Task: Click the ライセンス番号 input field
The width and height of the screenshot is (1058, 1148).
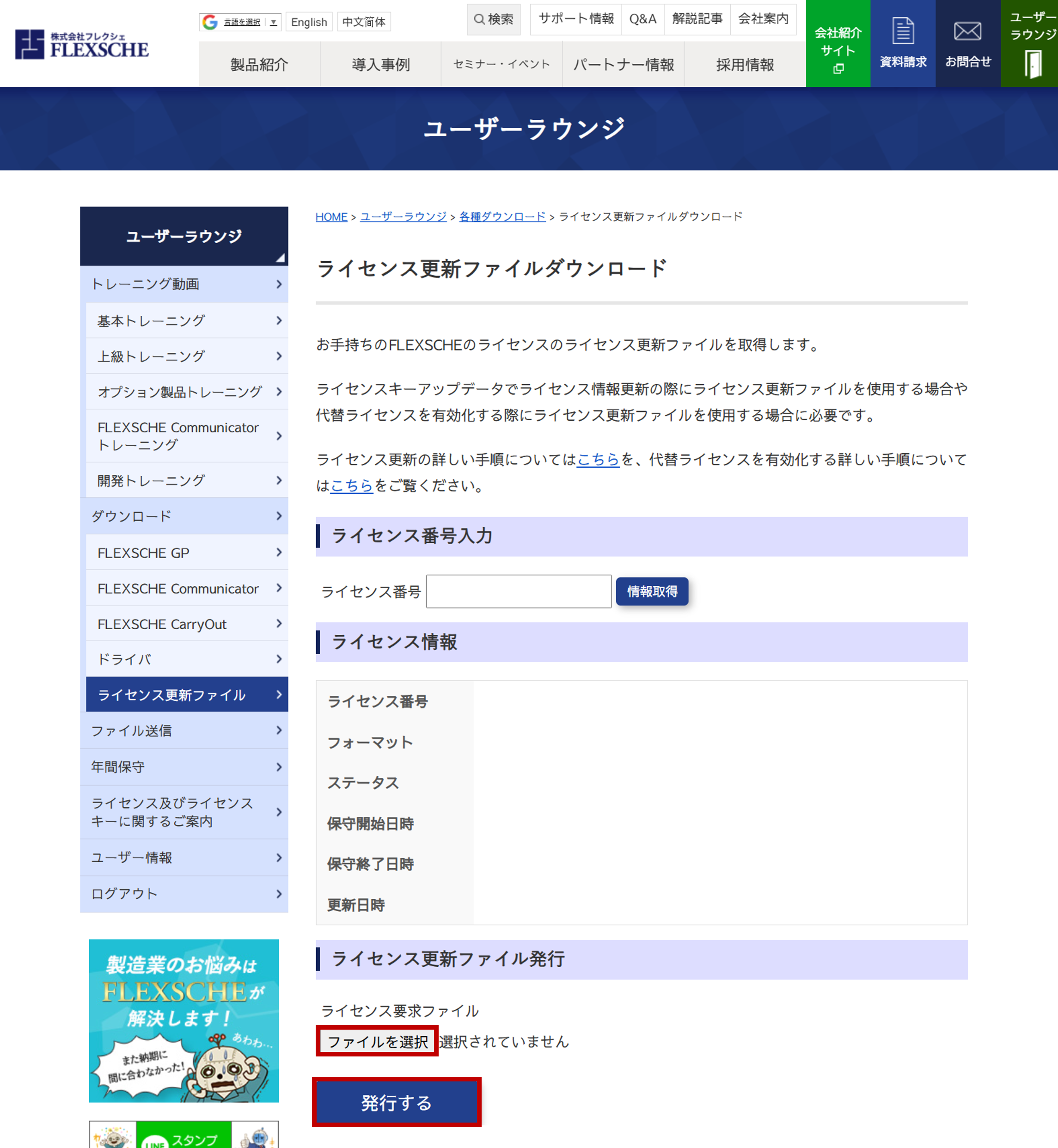Action: pos(518,591)
